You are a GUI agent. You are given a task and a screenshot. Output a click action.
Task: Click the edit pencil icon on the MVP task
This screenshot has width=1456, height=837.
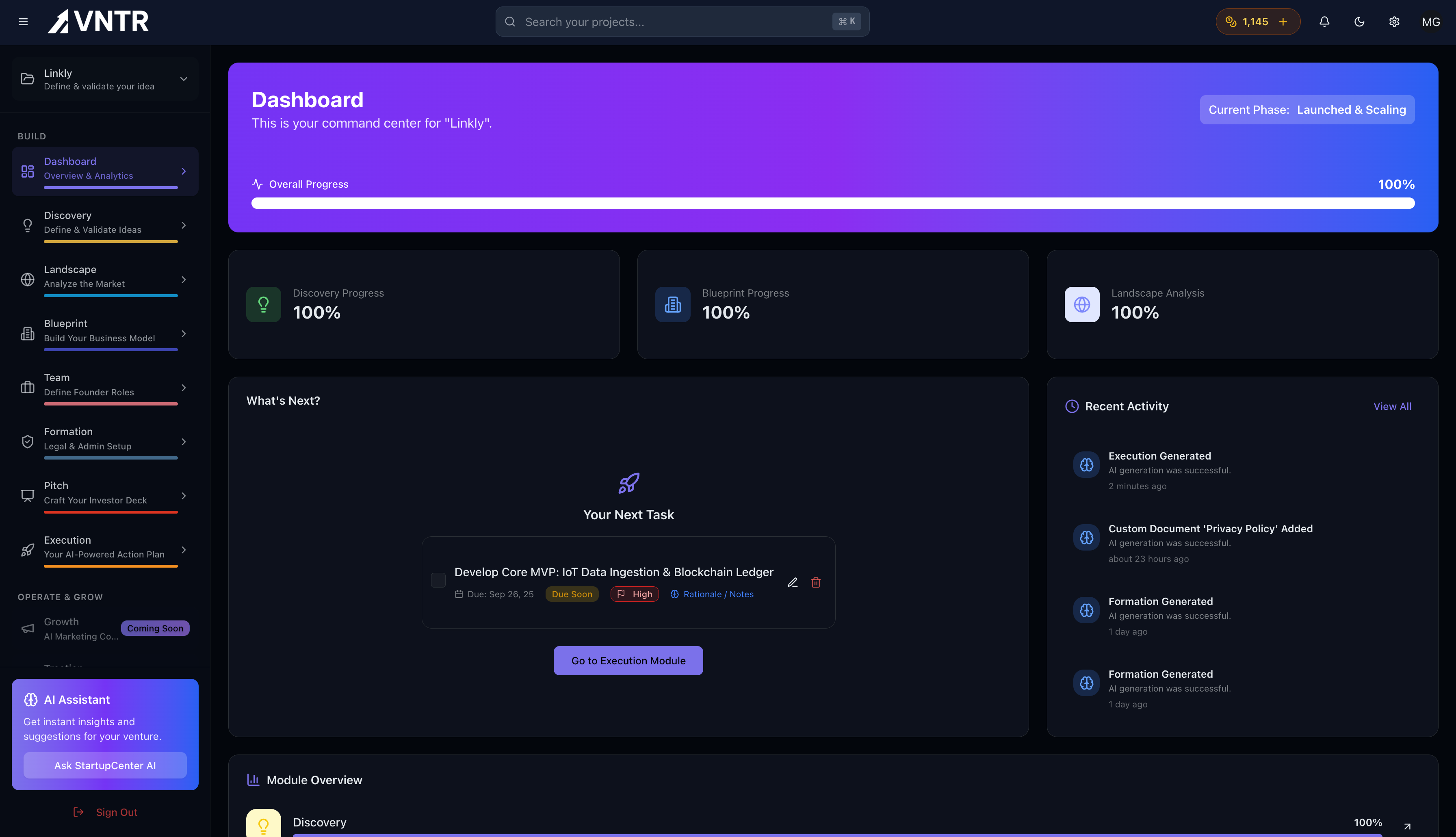[x=793, y=582]
